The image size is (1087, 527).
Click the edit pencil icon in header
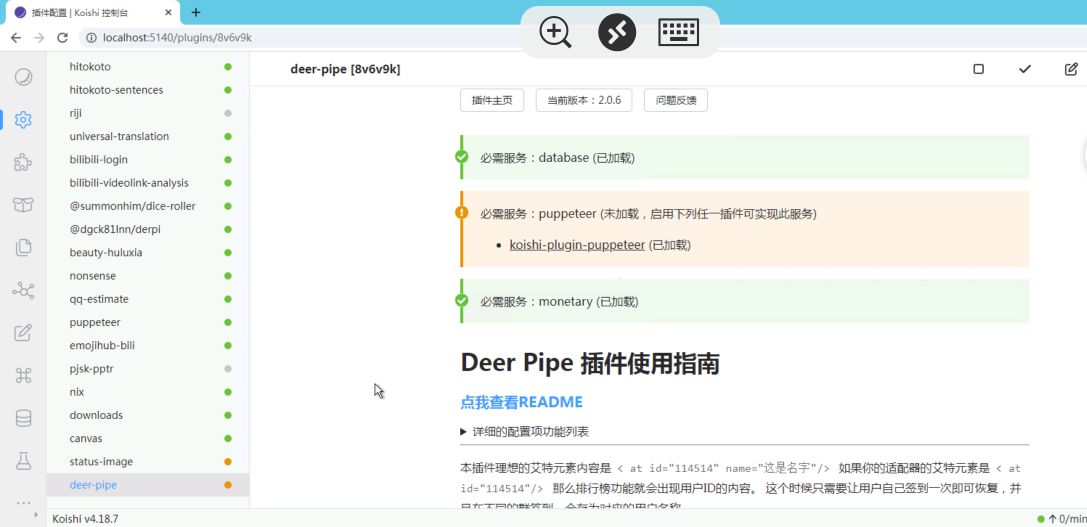coord(1071,69)
